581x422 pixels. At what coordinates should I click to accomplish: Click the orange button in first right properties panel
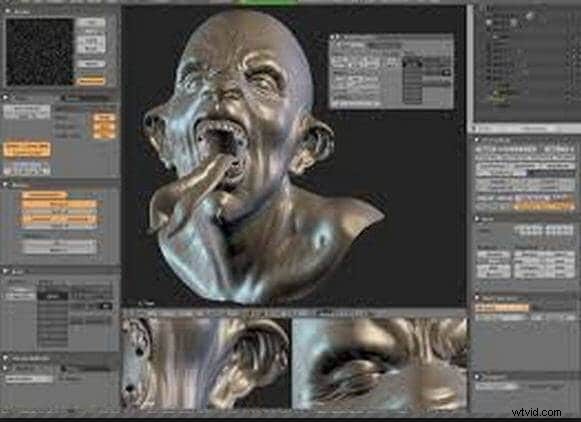(x=544, y=206)
